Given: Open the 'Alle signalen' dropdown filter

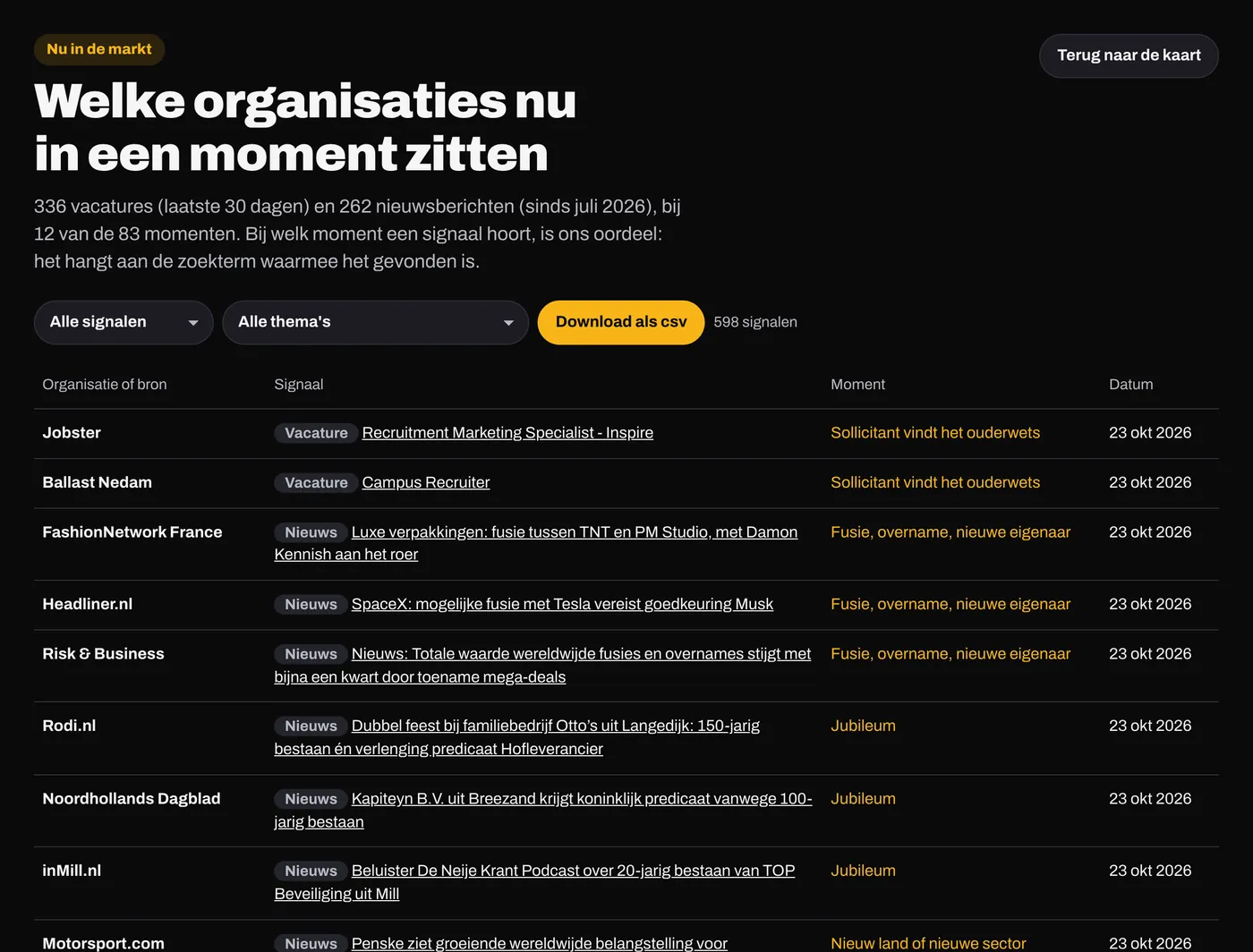Looking at the screenshot, I should (x=124, y=322).
